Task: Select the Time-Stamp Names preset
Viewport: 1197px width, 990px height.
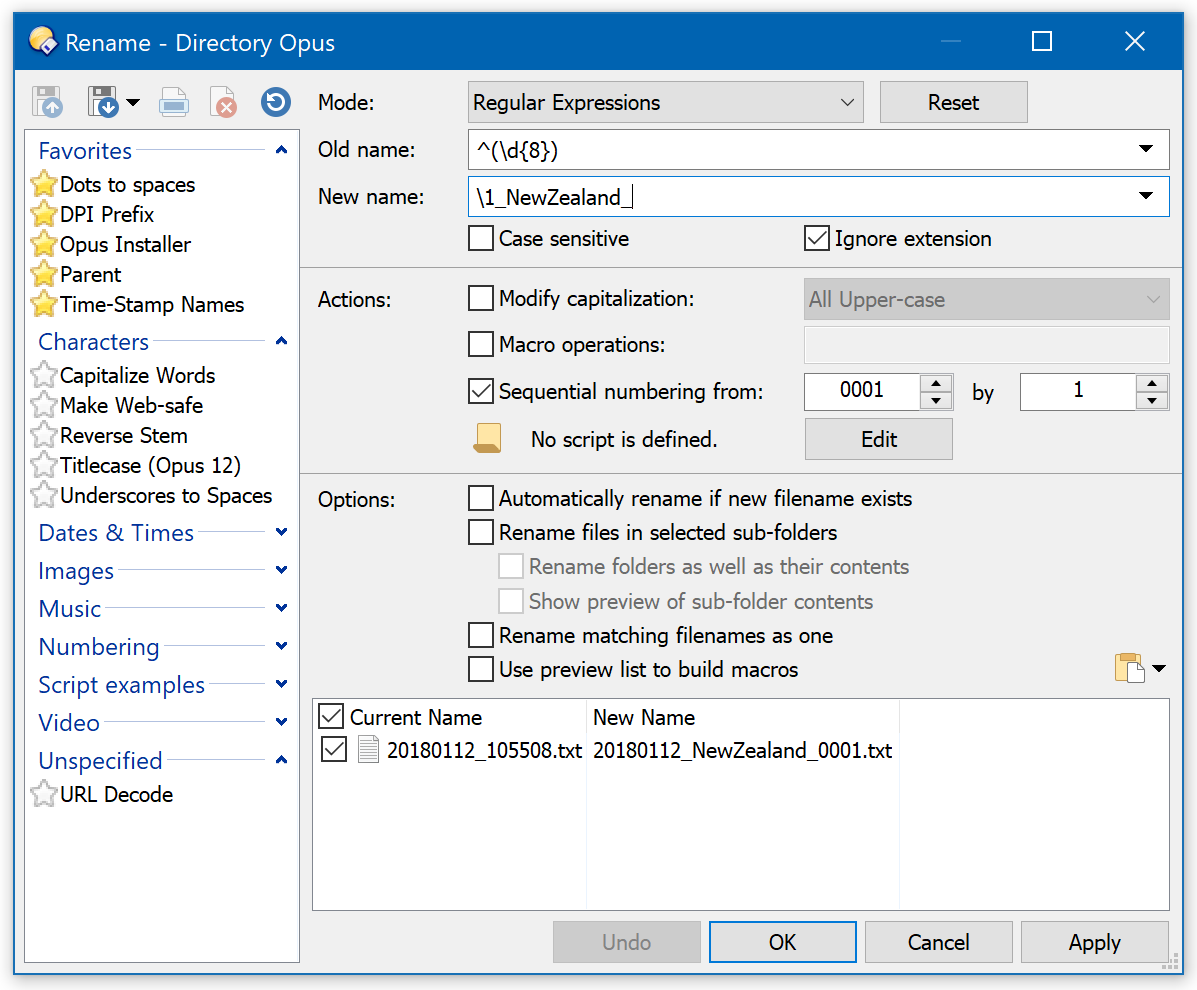Action: (x=152, y=305)
